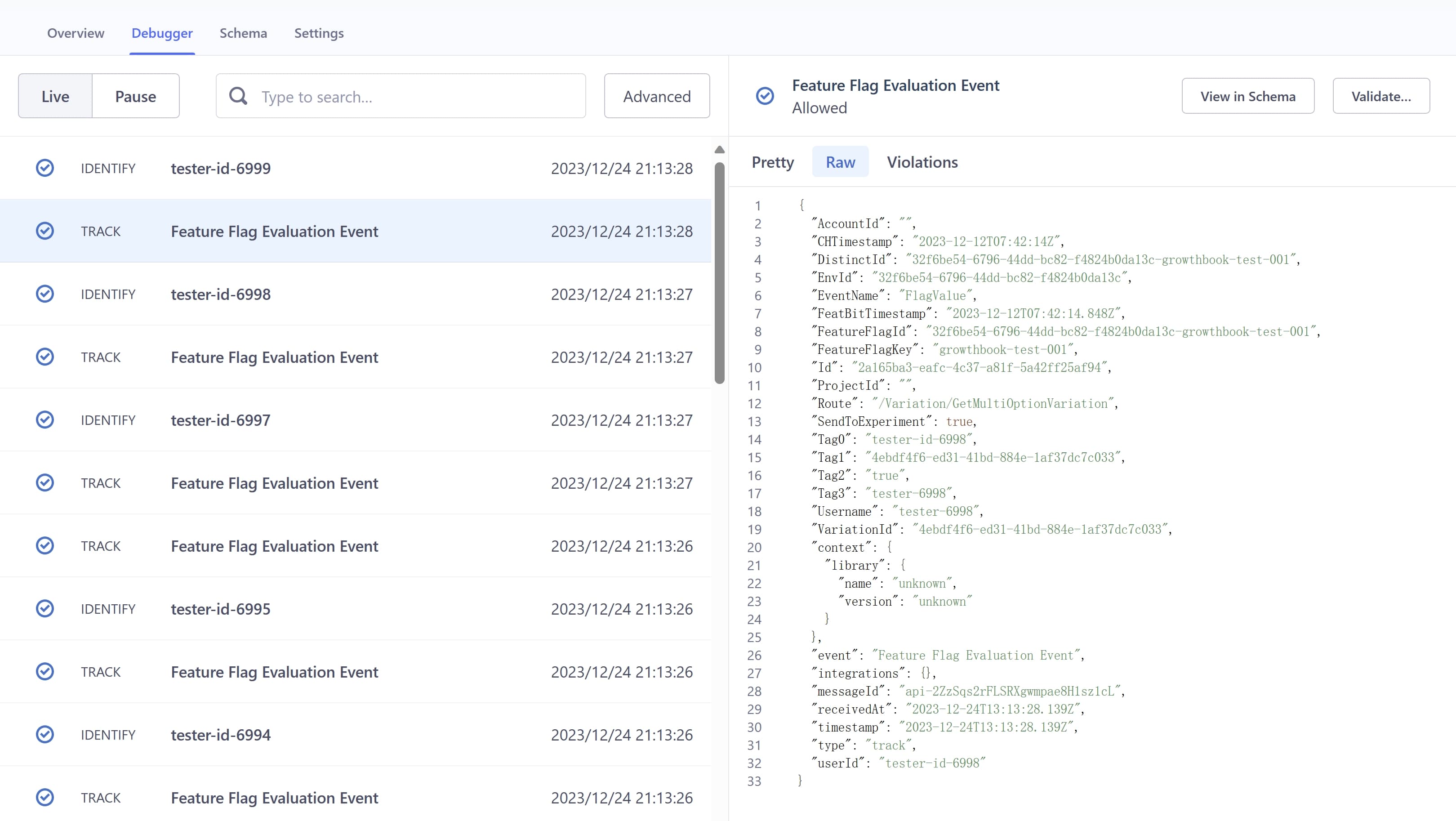The height and width of the screenshot is (821, 1456).
Task: Click the event list scrollbar thumb
Action: 720,272
